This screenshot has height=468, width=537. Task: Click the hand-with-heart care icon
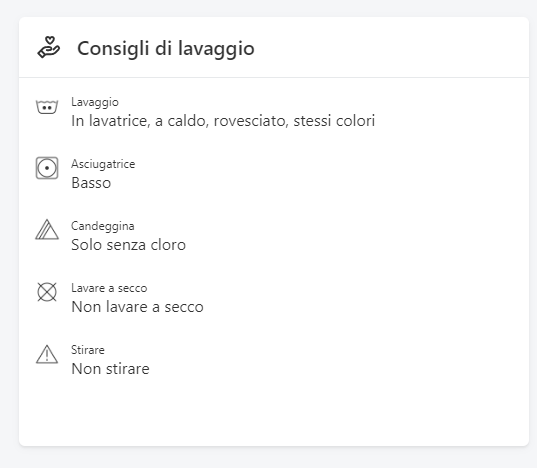pyautogui.click(x=49, y=47)
